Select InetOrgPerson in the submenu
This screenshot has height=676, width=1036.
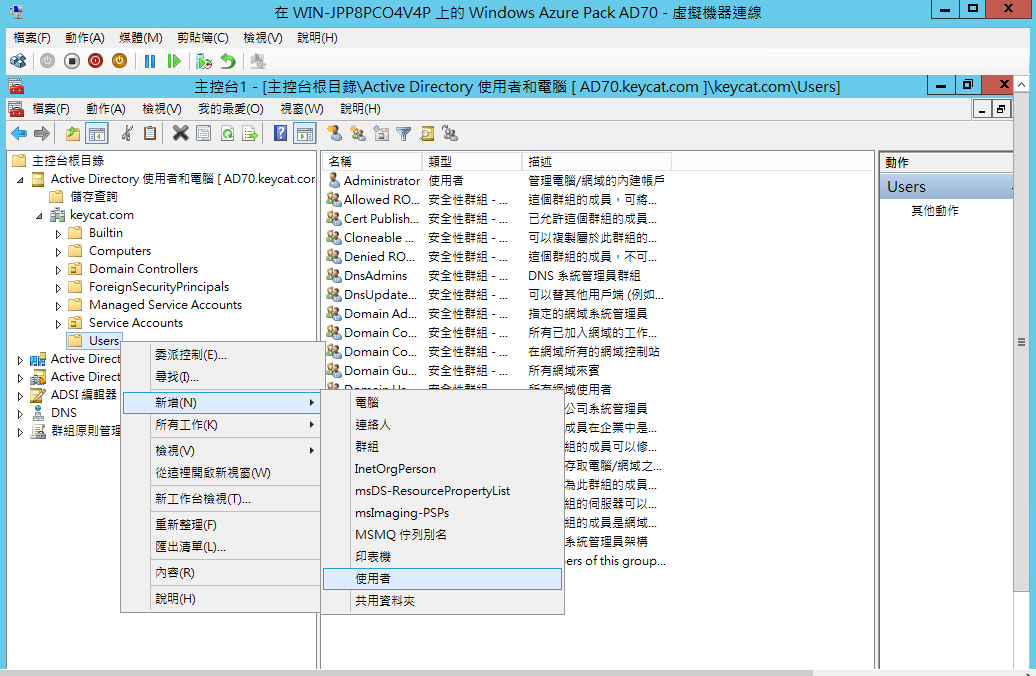point(442,469)
